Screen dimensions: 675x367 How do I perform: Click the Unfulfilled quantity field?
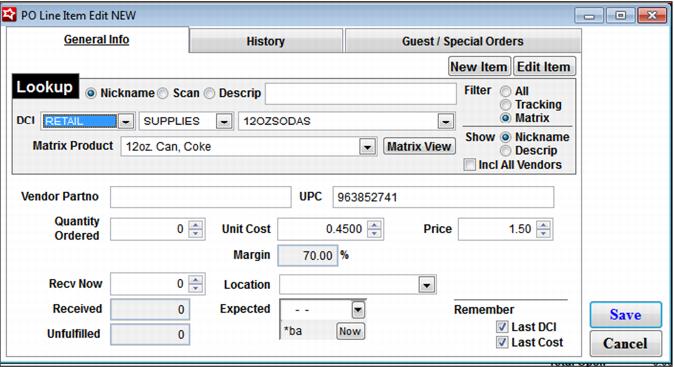point(149,334)
